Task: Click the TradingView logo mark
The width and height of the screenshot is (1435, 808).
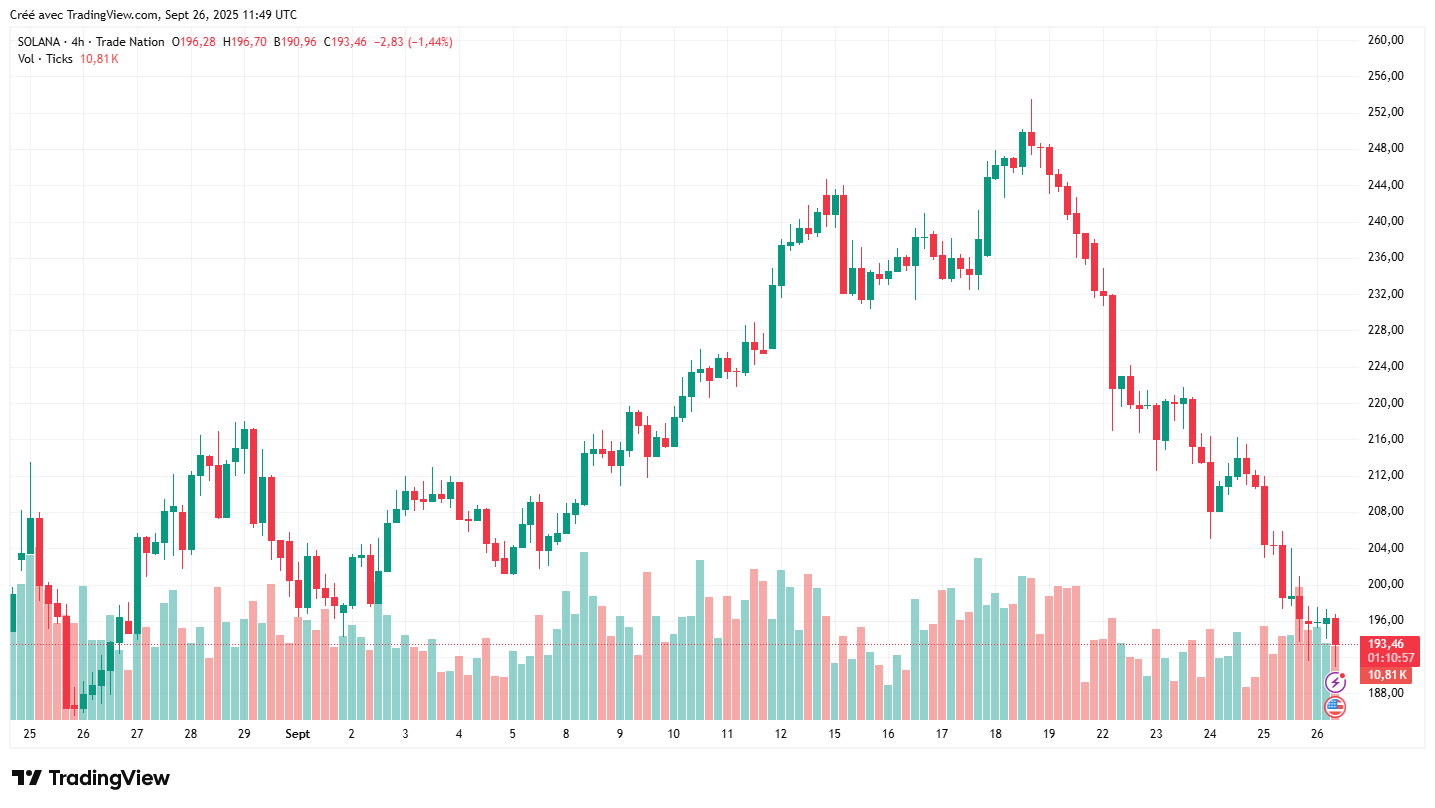Action: [26, 778]
